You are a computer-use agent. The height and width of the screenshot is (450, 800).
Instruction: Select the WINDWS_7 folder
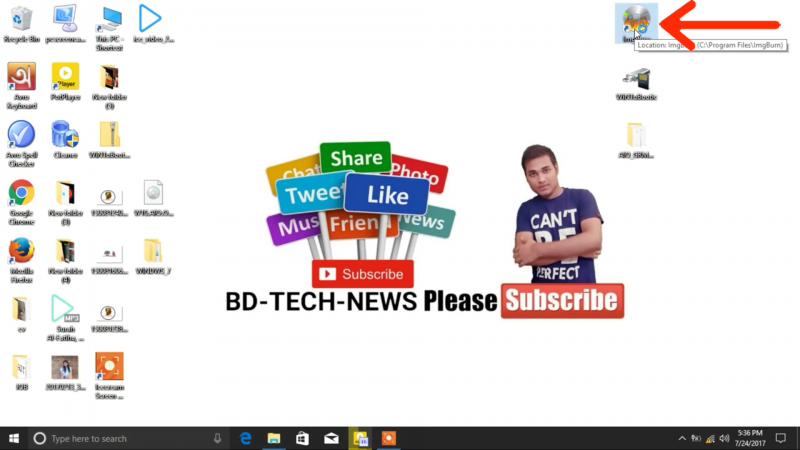click(x=153, y=256)
